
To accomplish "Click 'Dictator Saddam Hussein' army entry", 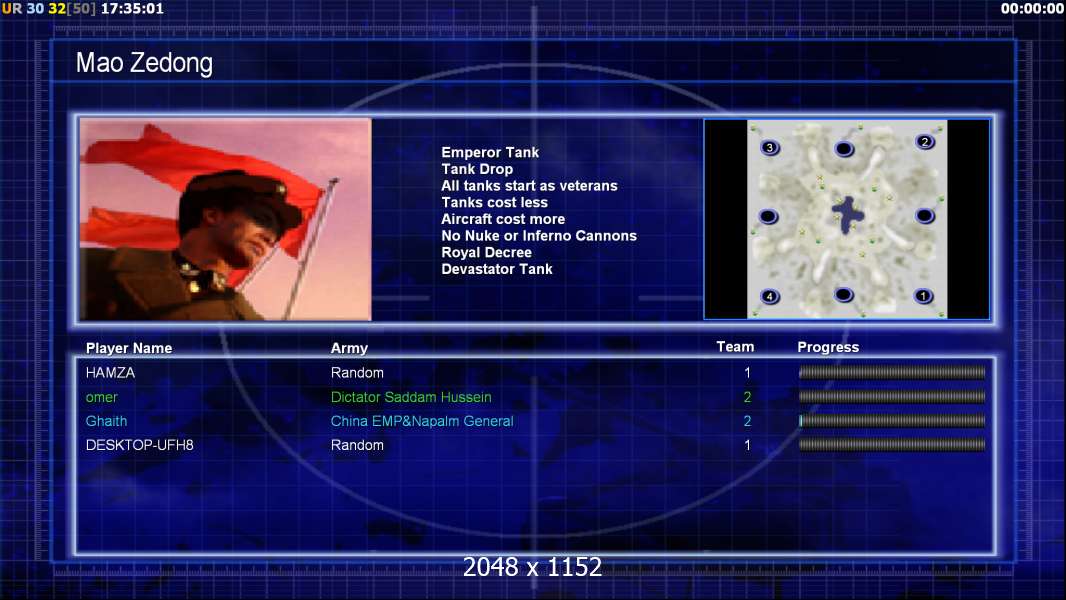I will (x=411, y=397).
